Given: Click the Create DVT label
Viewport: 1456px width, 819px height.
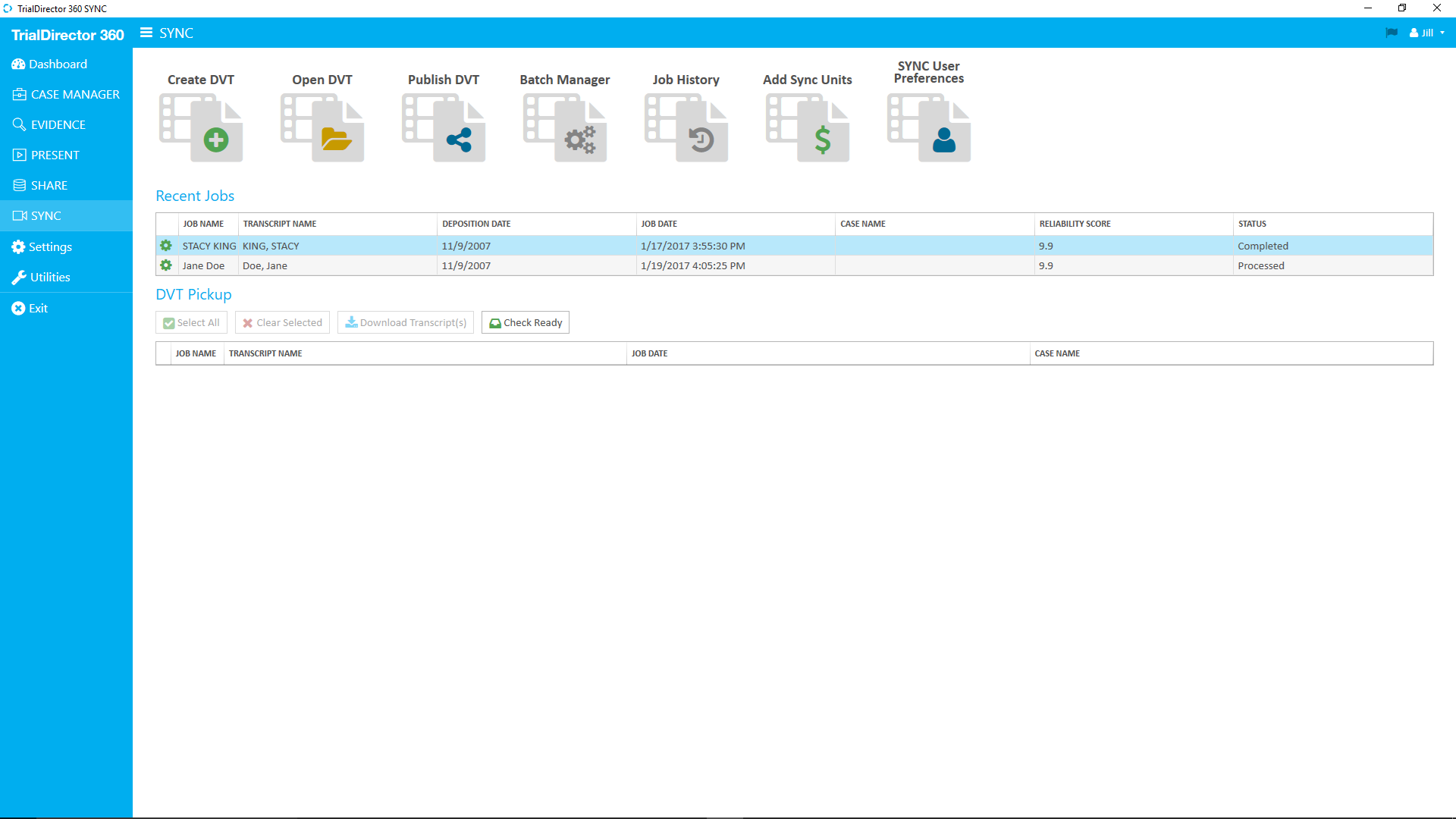Looking at the screenshot, I should coord(201,80).
